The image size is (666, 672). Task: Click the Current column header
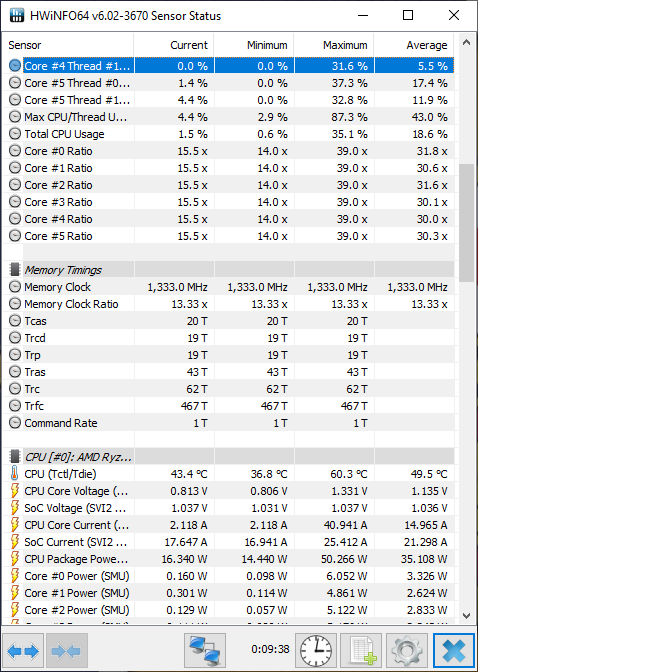tap(174, 45)
